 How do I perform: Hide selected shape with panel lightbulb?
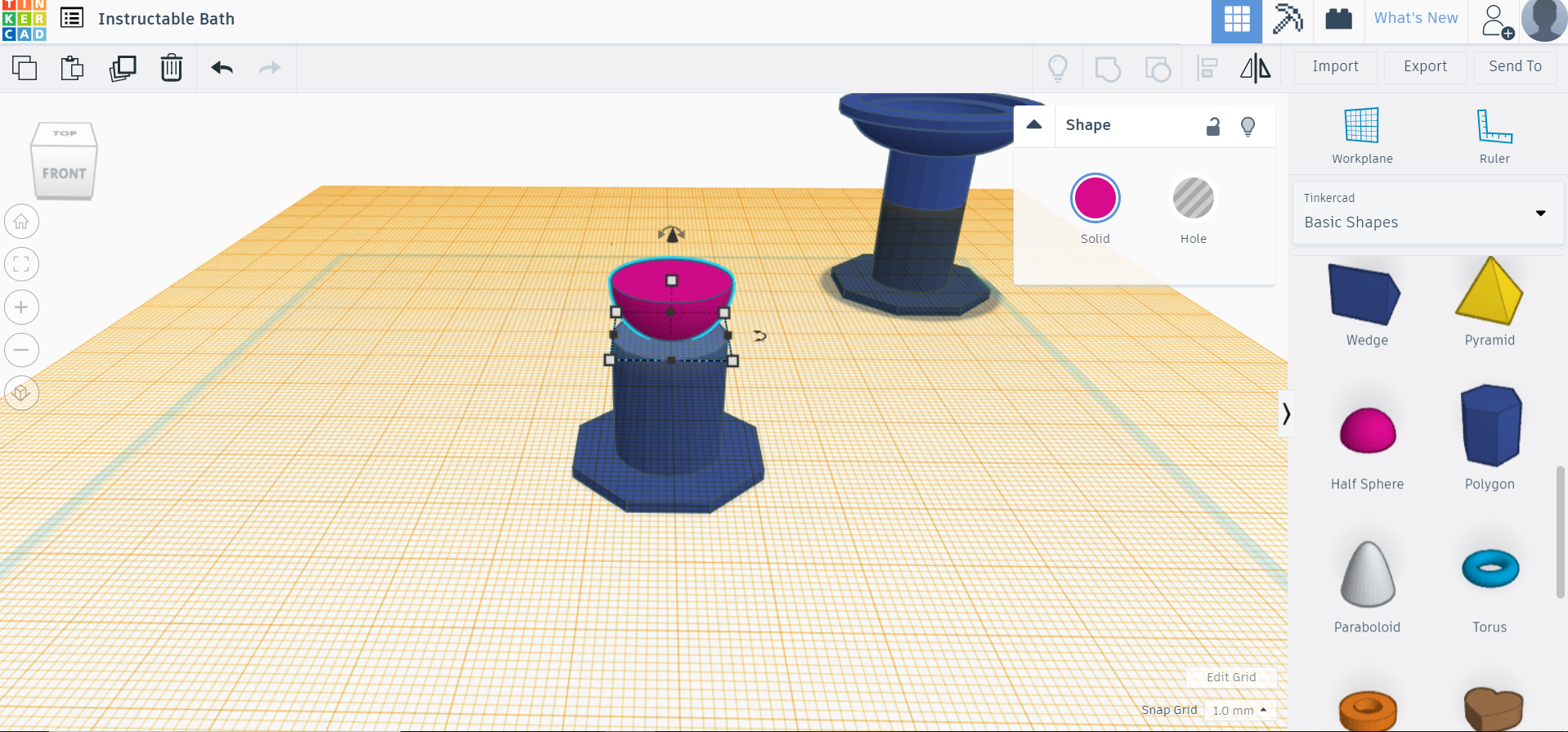(1248, 126)
